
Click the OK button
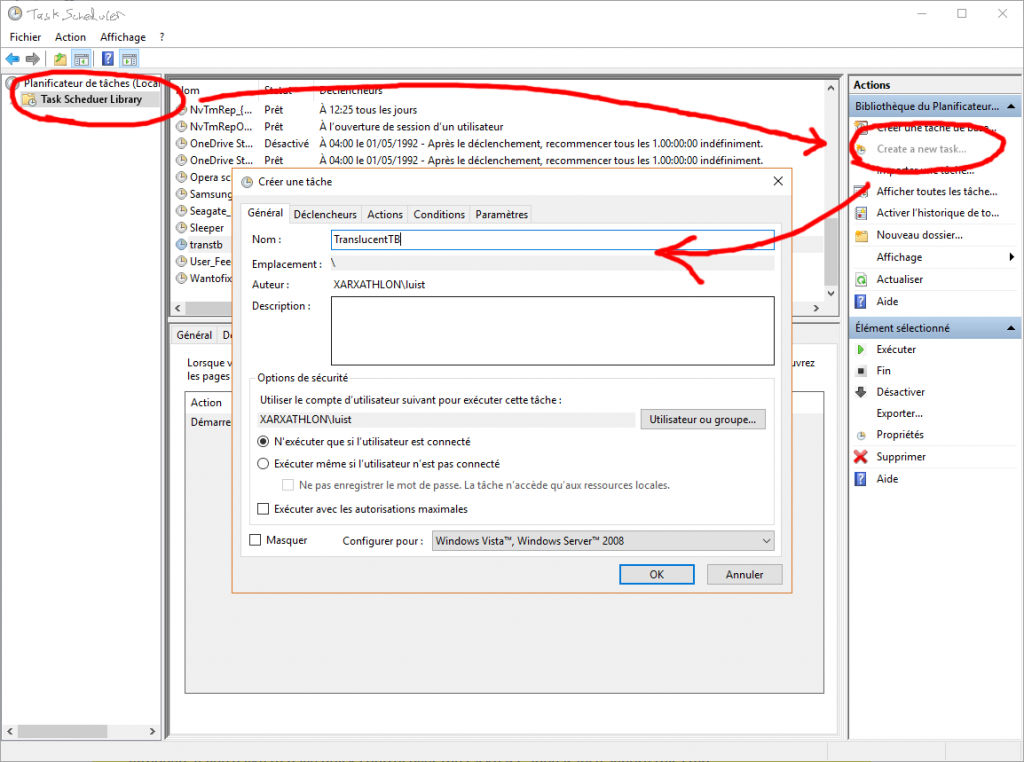point(656,575)
